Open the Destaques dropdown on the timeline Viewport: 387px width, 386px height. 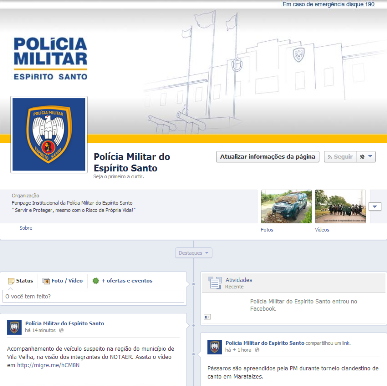(193, 253)
